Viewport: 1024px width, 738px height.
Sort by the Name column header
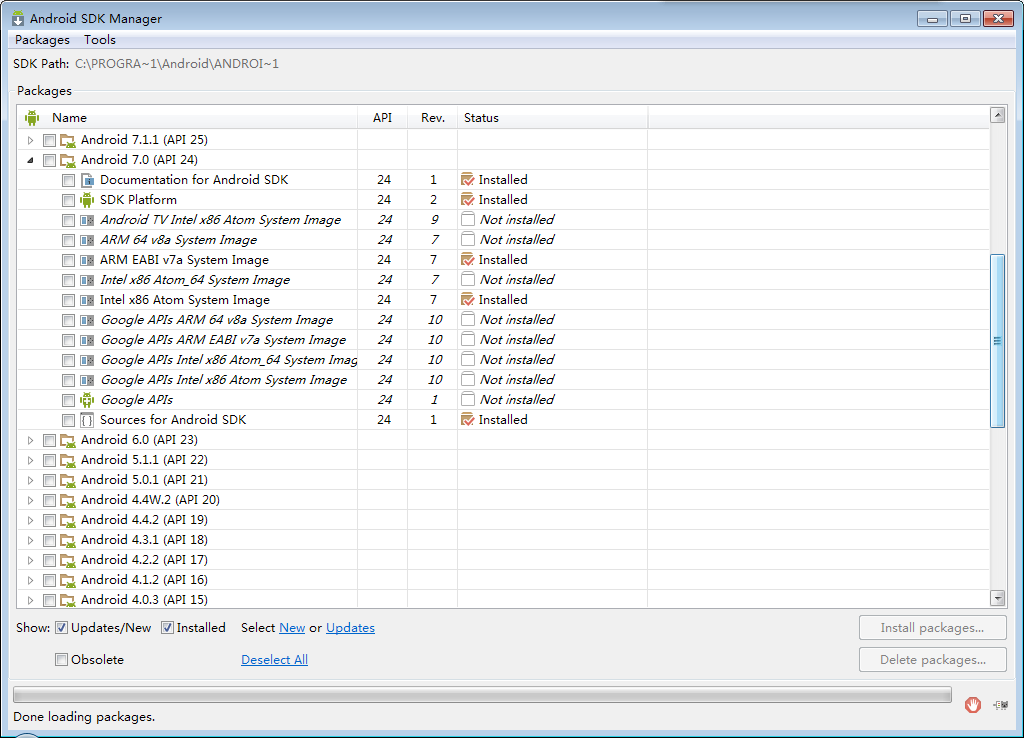(x=187, y=118)
